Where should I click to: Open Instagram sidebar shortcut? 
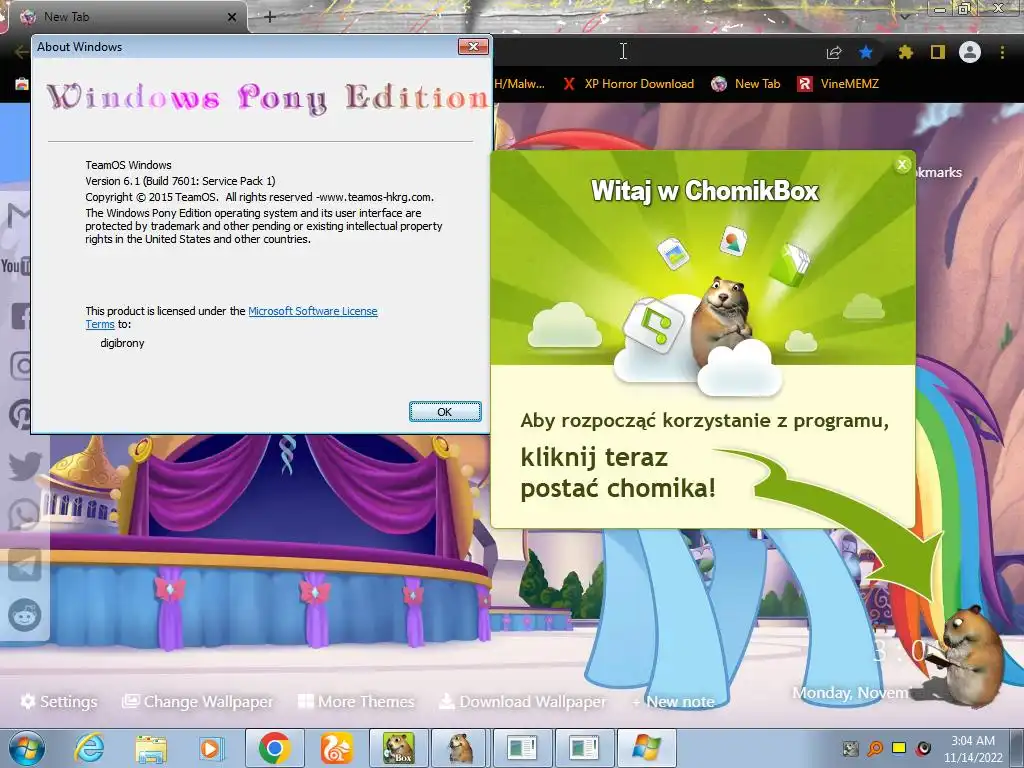point(21,366)
